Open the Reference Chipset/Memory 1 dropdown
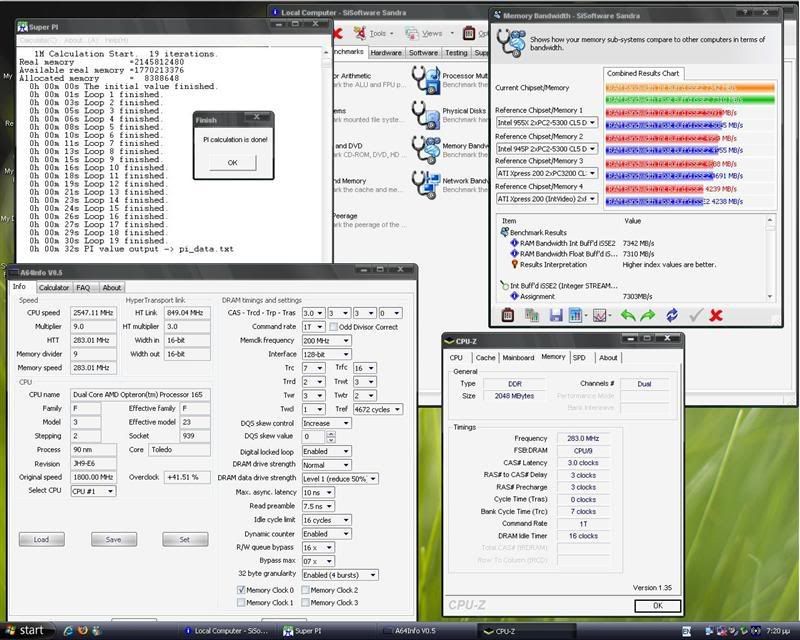Viewport: 800px width, 640px height. click(592, 122)
